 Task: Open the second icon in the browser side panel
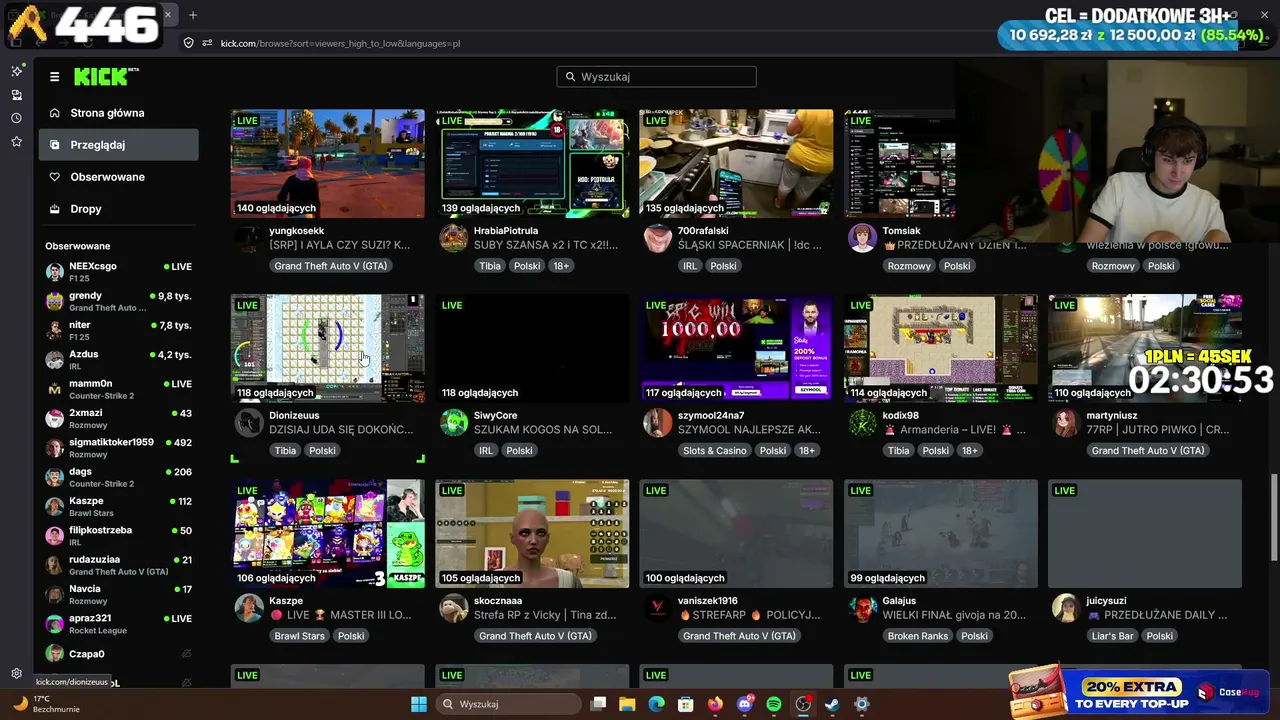pos(17,95)
